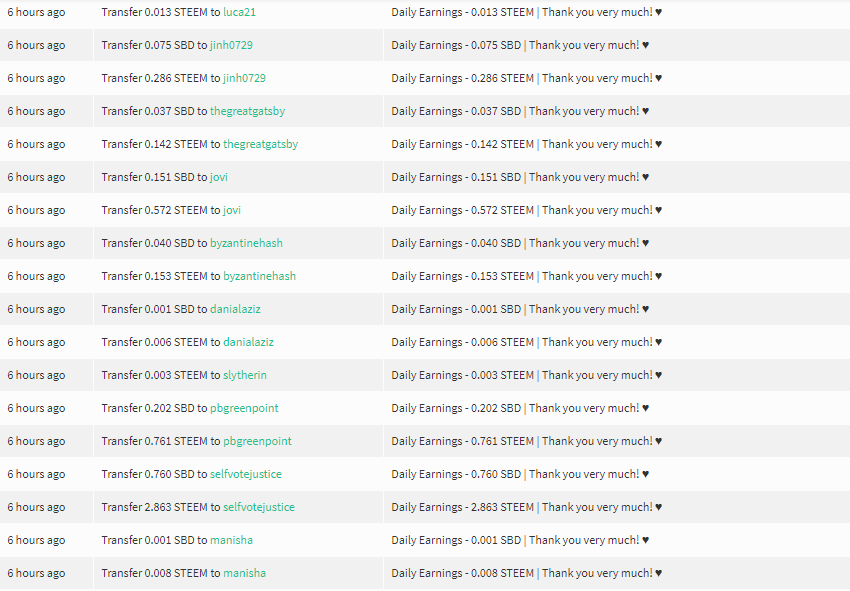Select memo 'Daily Earnings - 0.286 STEEM'

coord(462,78)
